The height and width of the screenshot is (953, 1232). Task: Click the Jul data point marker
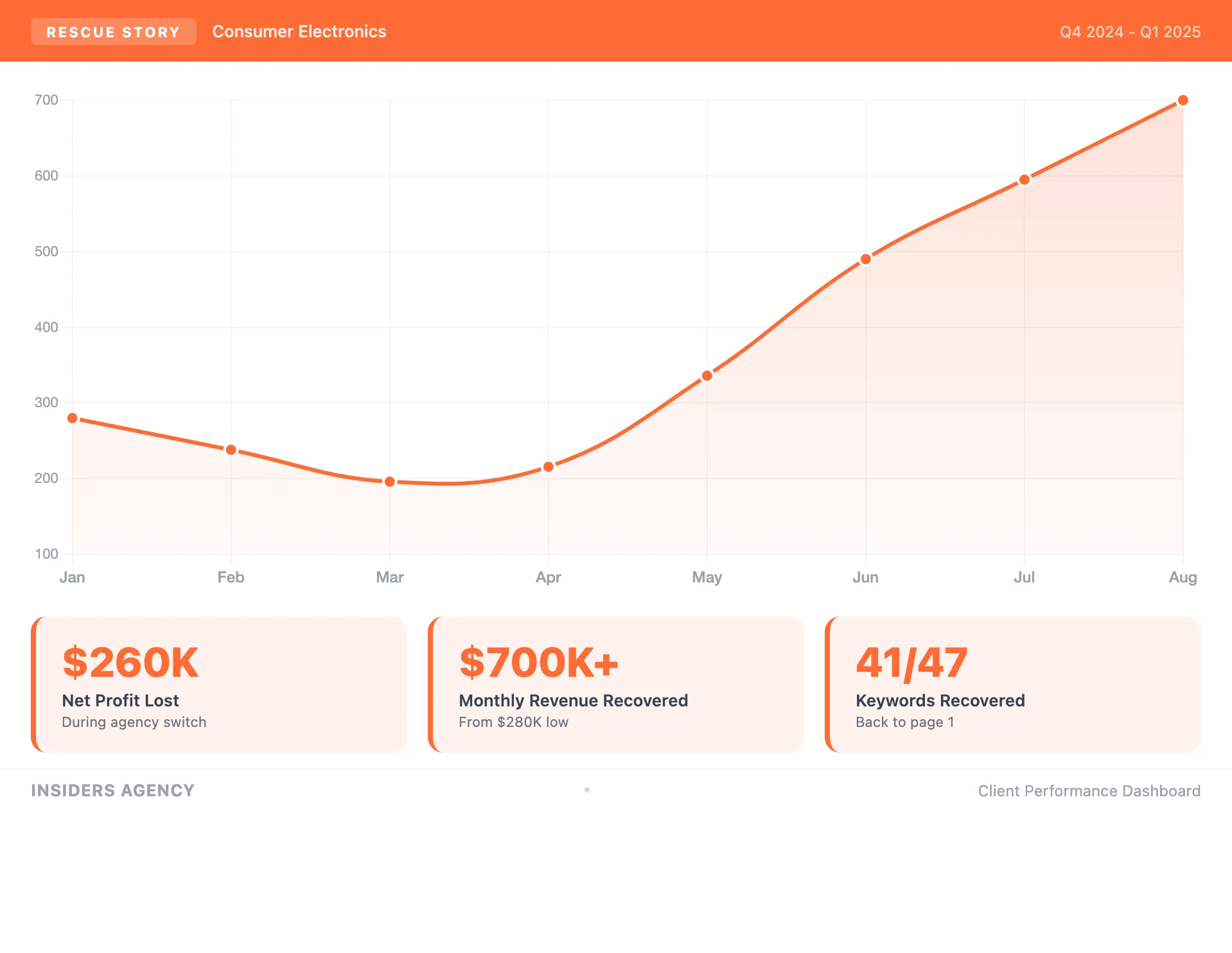click(1024, 180)
